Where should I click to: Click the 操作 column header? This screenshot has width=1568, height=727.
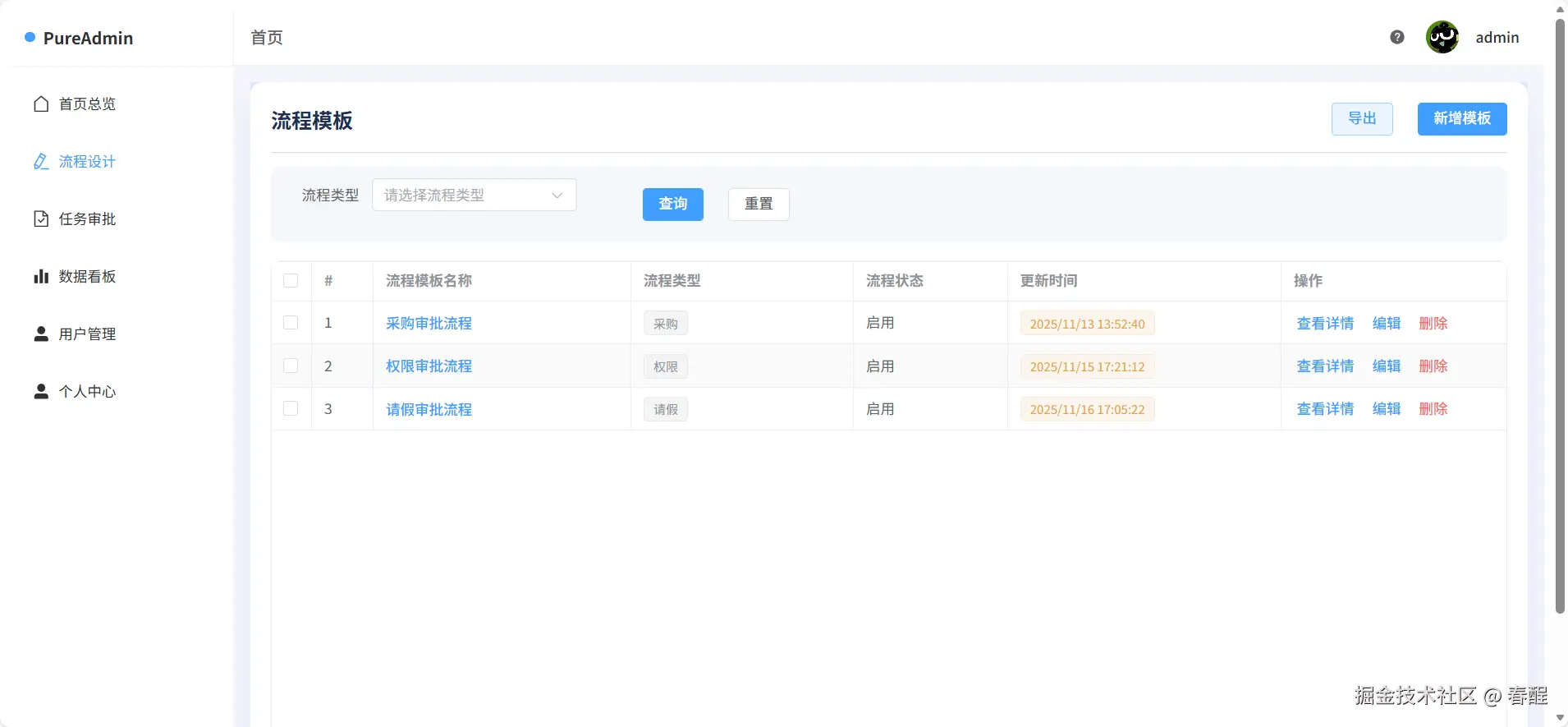[x=1308, y=281]
